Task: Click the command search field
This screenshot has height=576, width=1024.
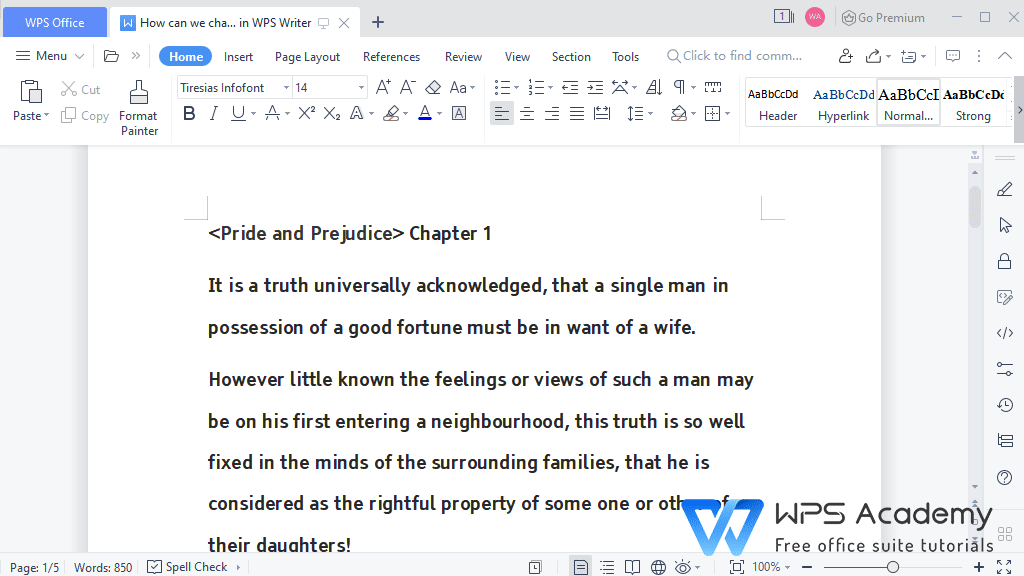Action: coord(735,56)
